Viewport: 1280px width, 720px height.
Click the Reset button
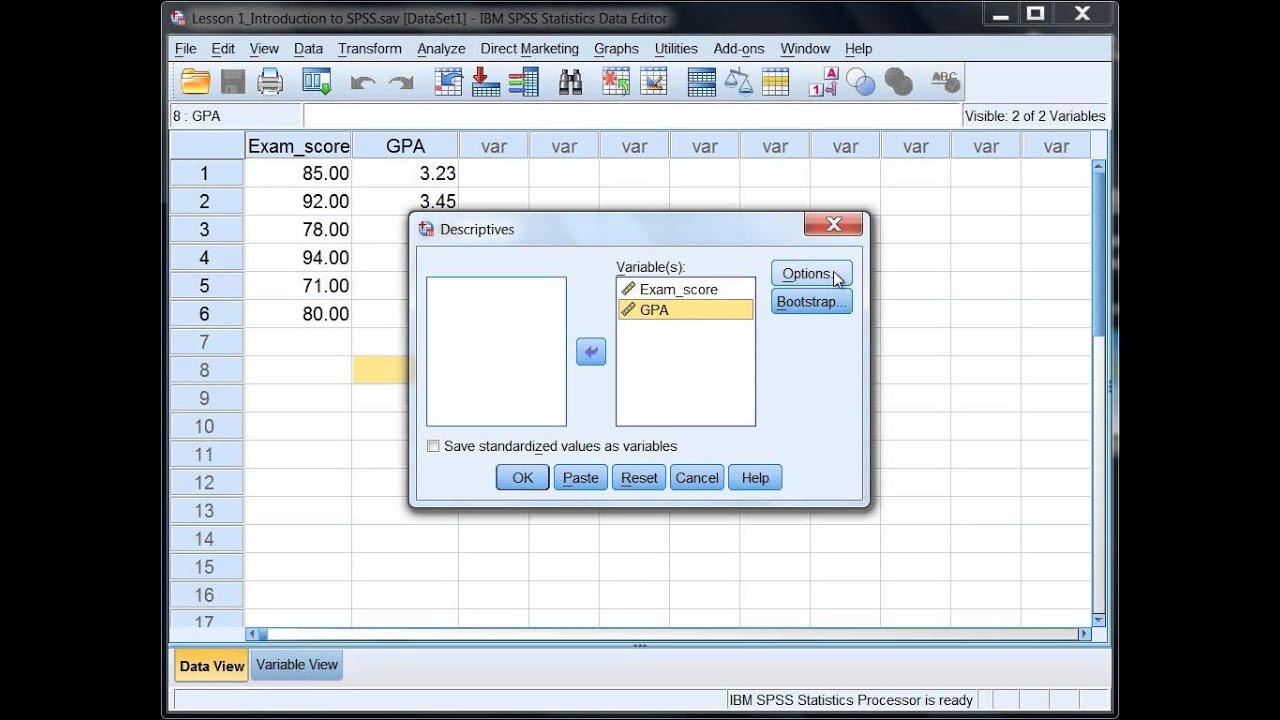[x=639, y=478]
